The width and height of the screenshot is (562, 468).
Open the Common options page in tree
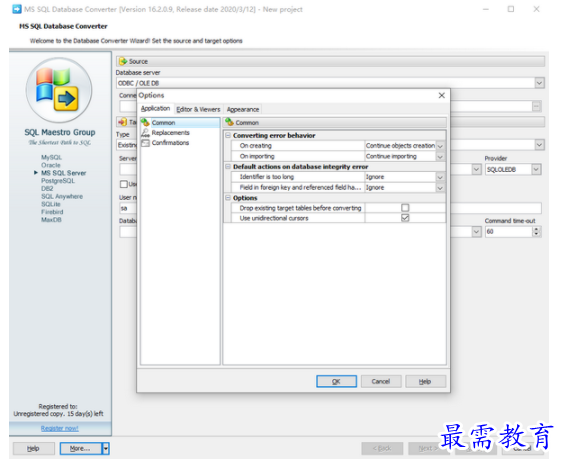point(163,123)
